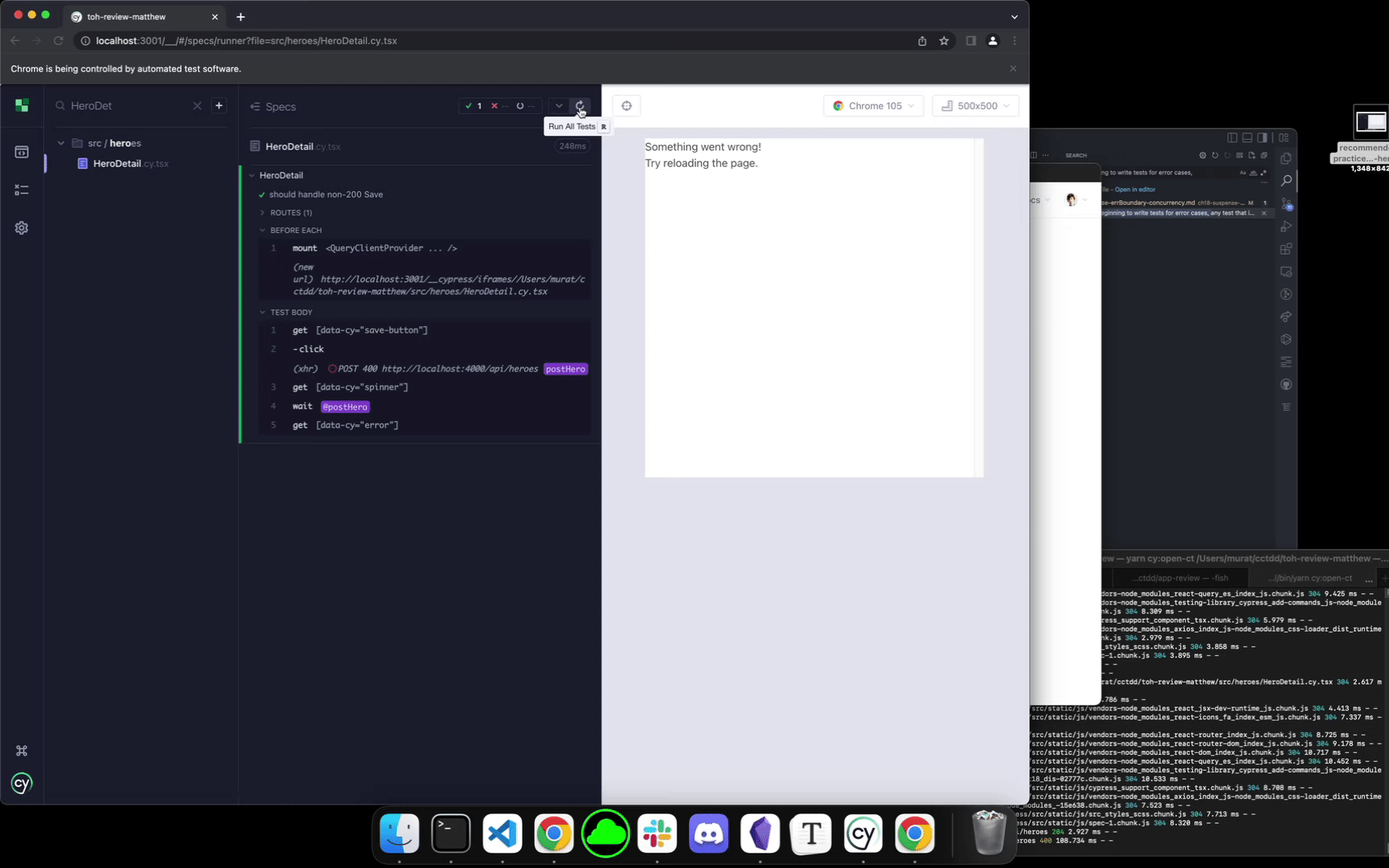
Task: Toggle the Specs list panel
Action: 272,106
